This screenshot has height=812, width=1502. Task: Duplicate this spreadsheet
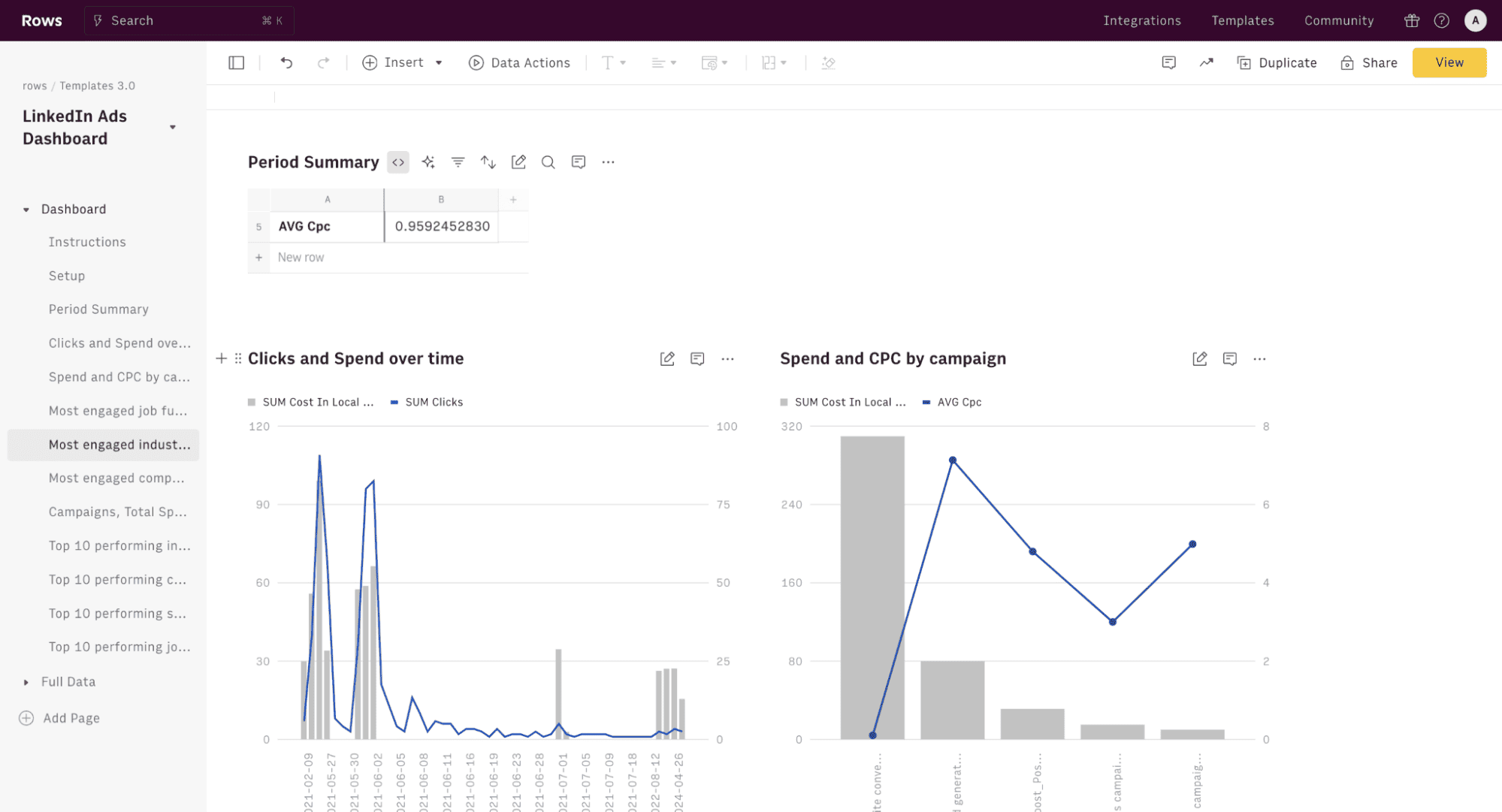[x=1277, y=63]
